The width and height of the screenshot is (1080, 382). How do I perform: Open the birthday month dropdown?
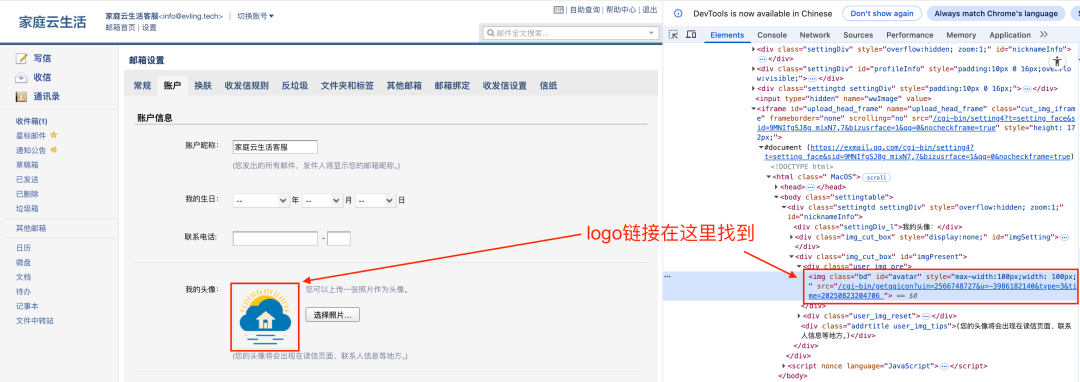pyautogui.click(x=322, y=200)
